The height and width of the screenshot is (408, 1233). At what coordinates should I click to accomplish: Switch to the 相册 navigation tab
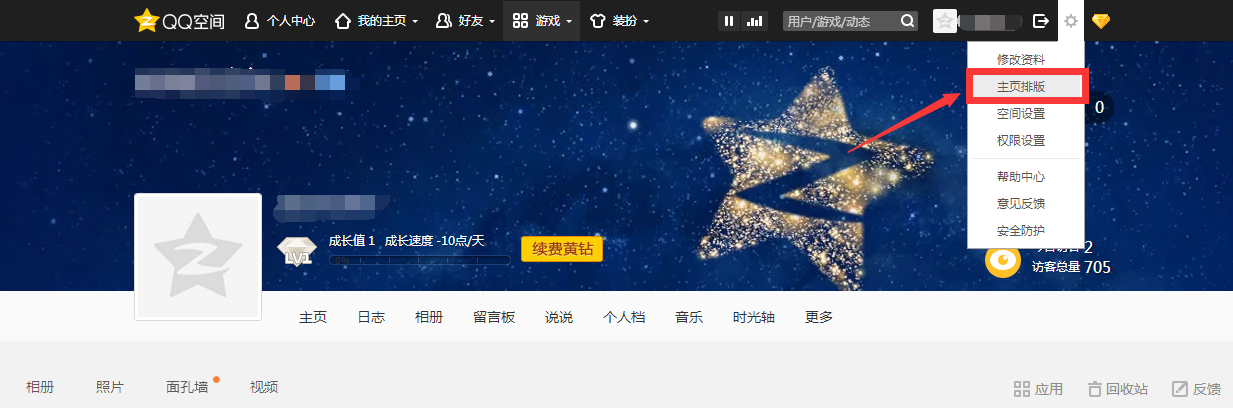(429, 317)
